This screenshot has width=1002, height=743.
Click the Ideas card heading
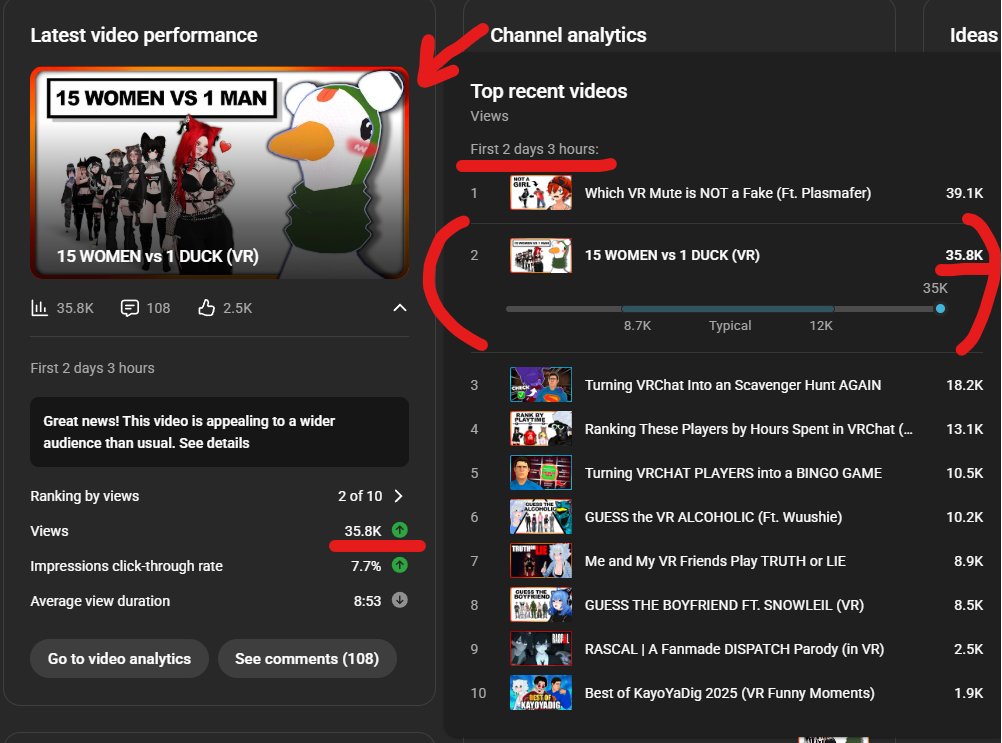[x=973, y=35]
